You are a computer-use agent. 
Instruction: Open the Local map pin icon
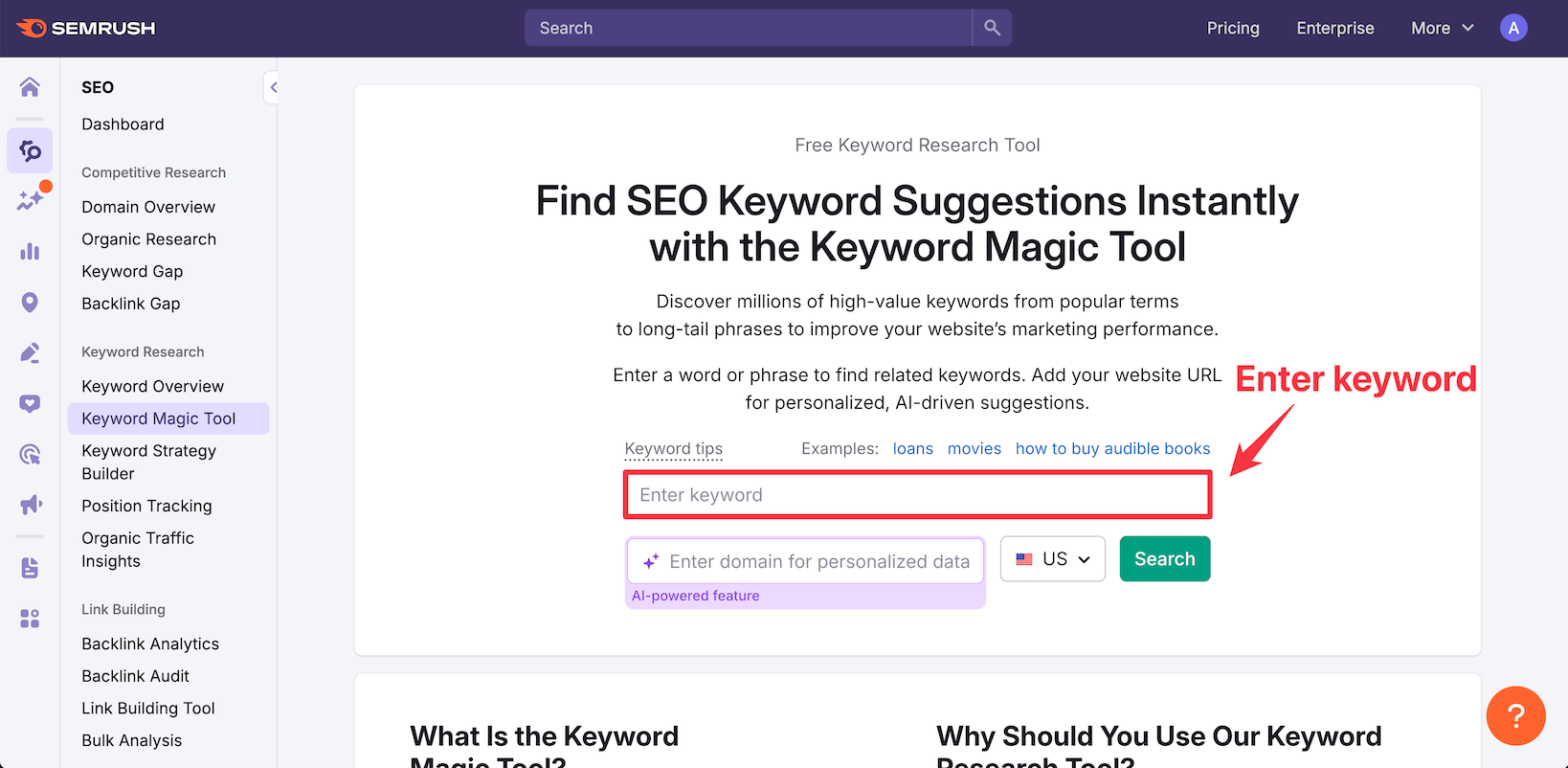[30, 303]
